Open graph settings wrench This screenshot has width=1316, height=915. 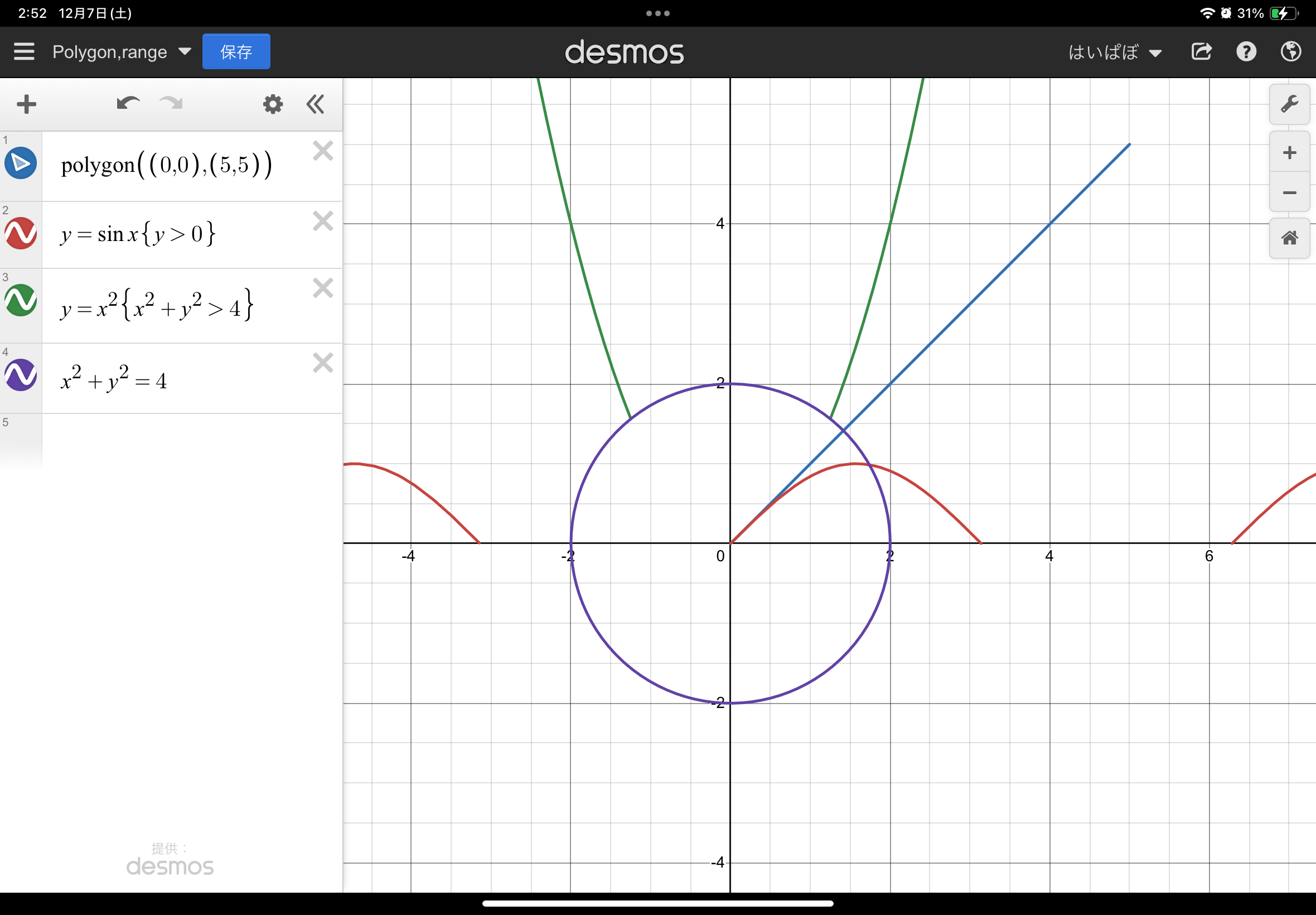click(1289, 104)
